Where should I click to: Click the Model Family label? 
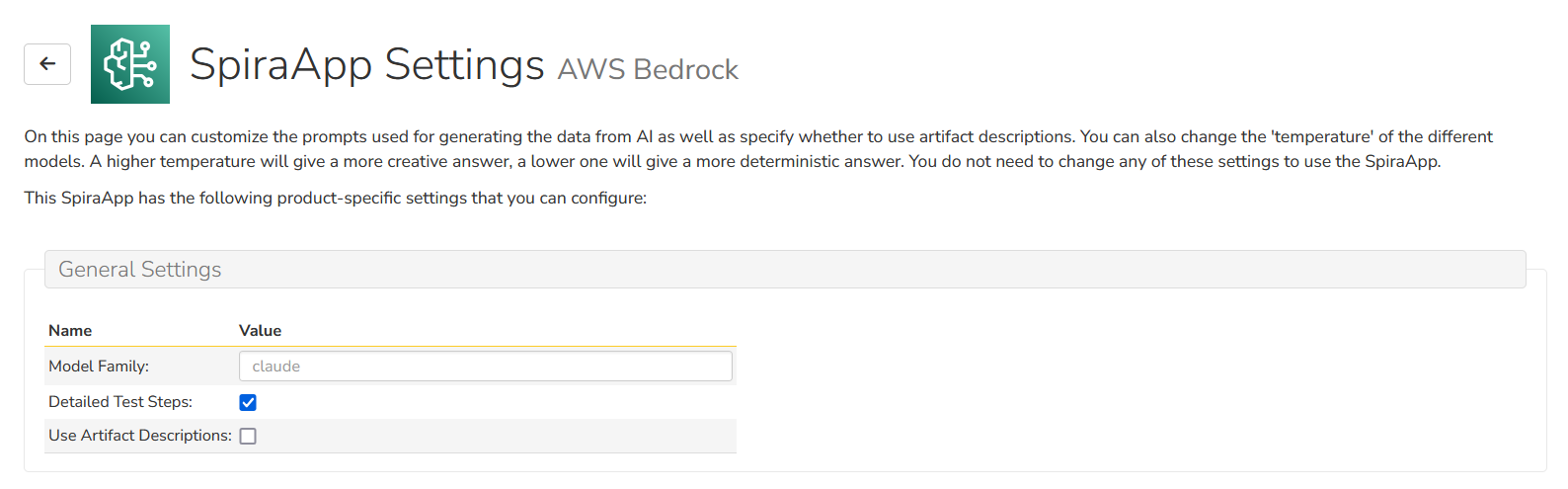pos(99,367)
